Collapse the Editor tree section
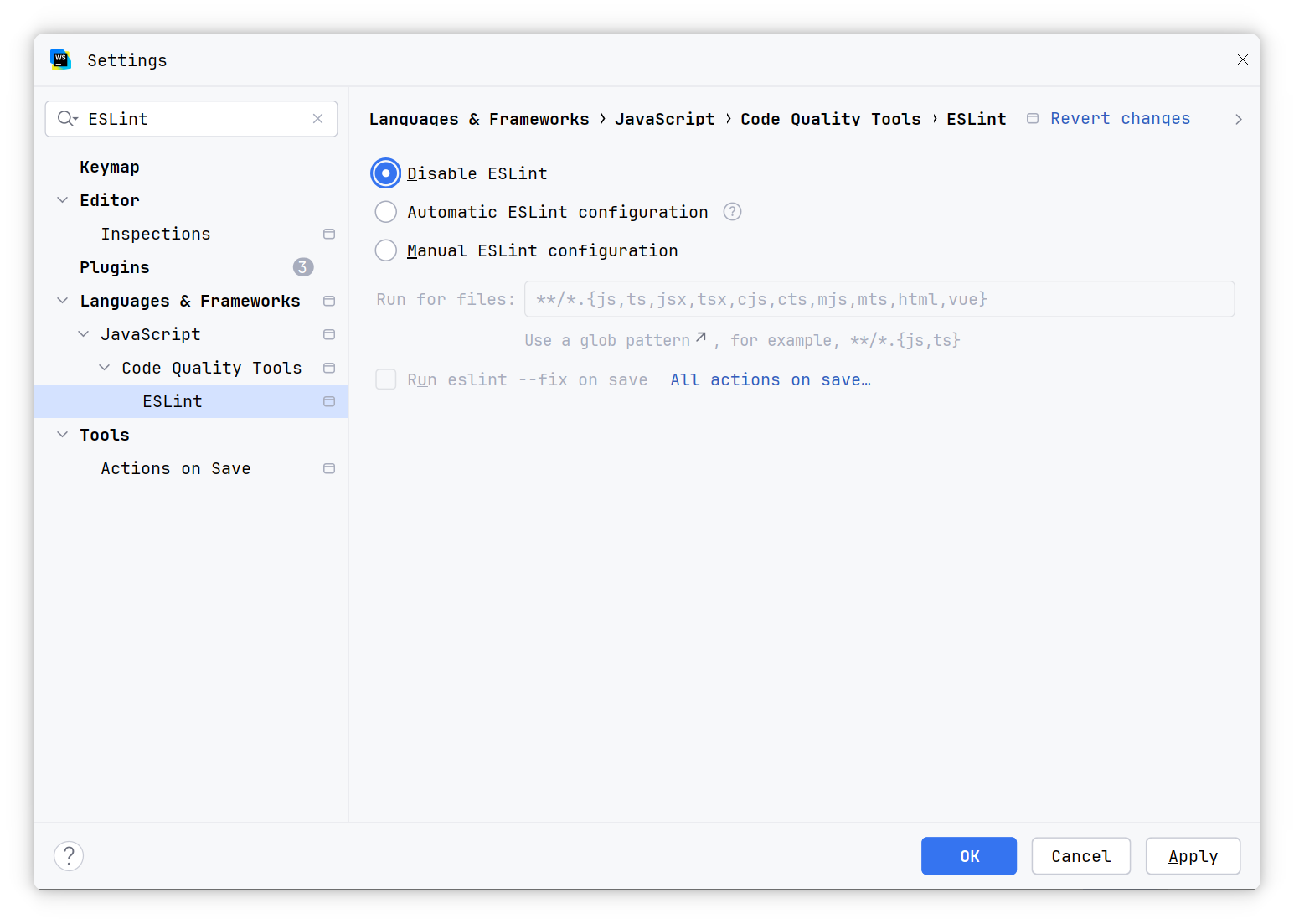The image size is (1294, 924). pyautogui.click(x=62, y=200)
